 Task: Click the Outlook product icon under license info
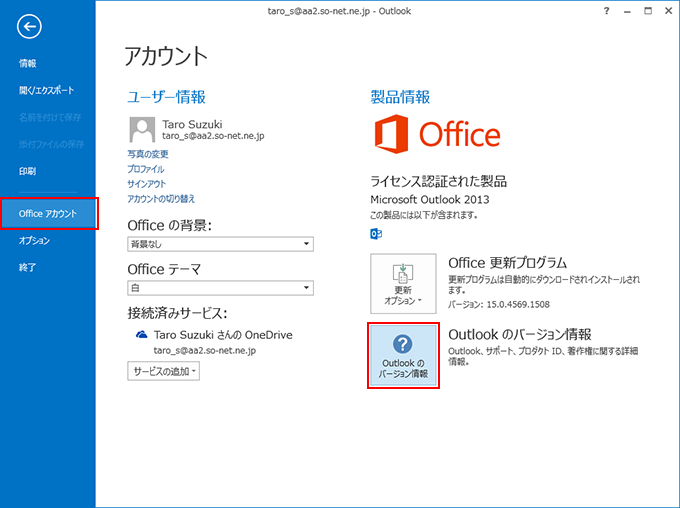tap(376, 233)
